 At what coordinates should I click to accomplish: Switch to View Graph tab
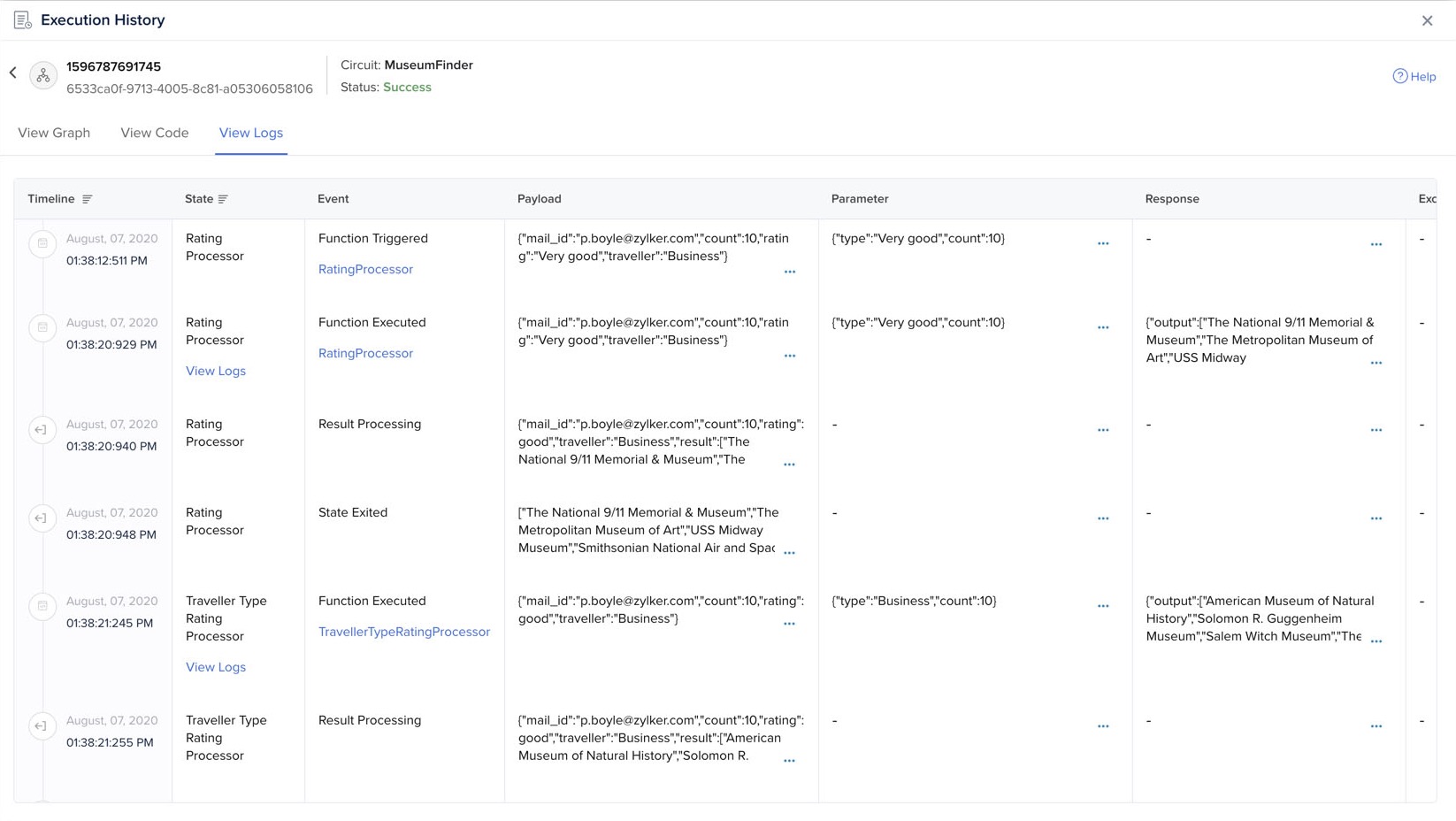click(x=54, y=133)
